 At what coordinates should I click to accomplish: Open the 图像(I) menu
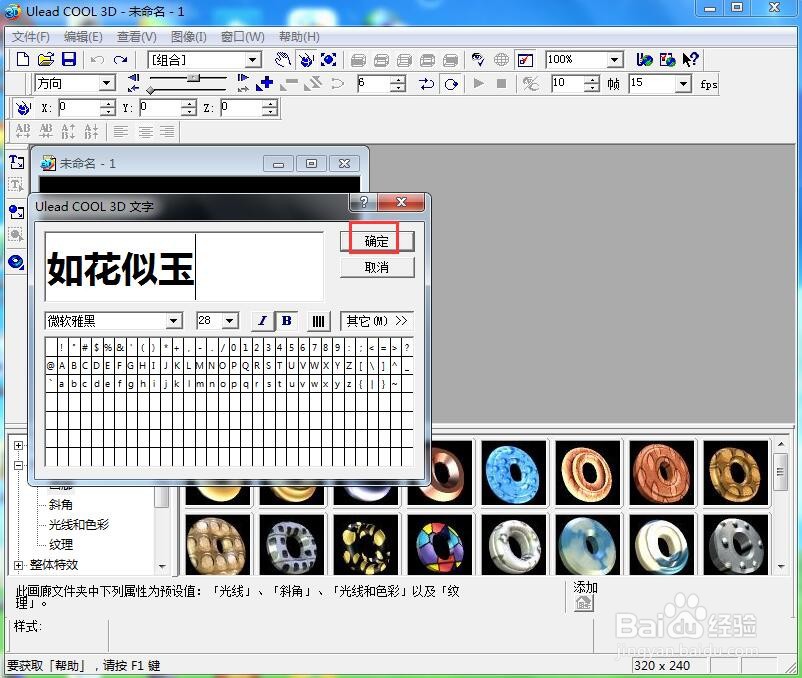tap(189, 37)
